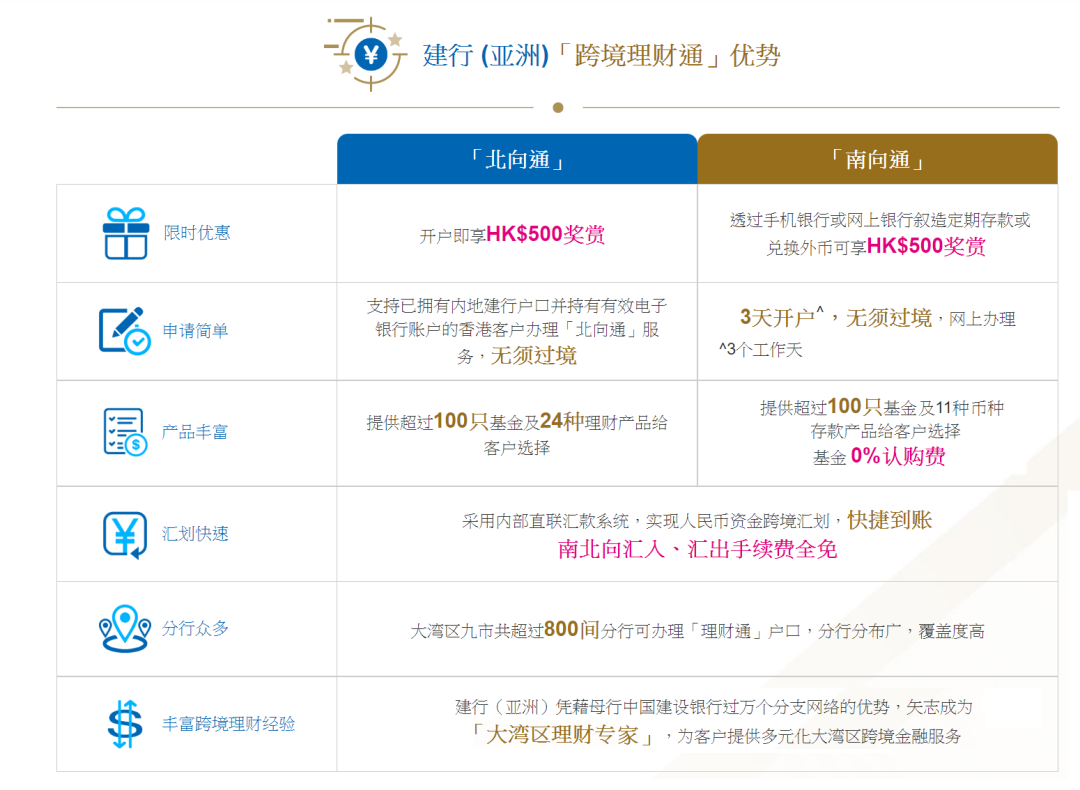Click 支持已拥有内地建行户口并持有有效电子 text

click(x=517, y=305)
